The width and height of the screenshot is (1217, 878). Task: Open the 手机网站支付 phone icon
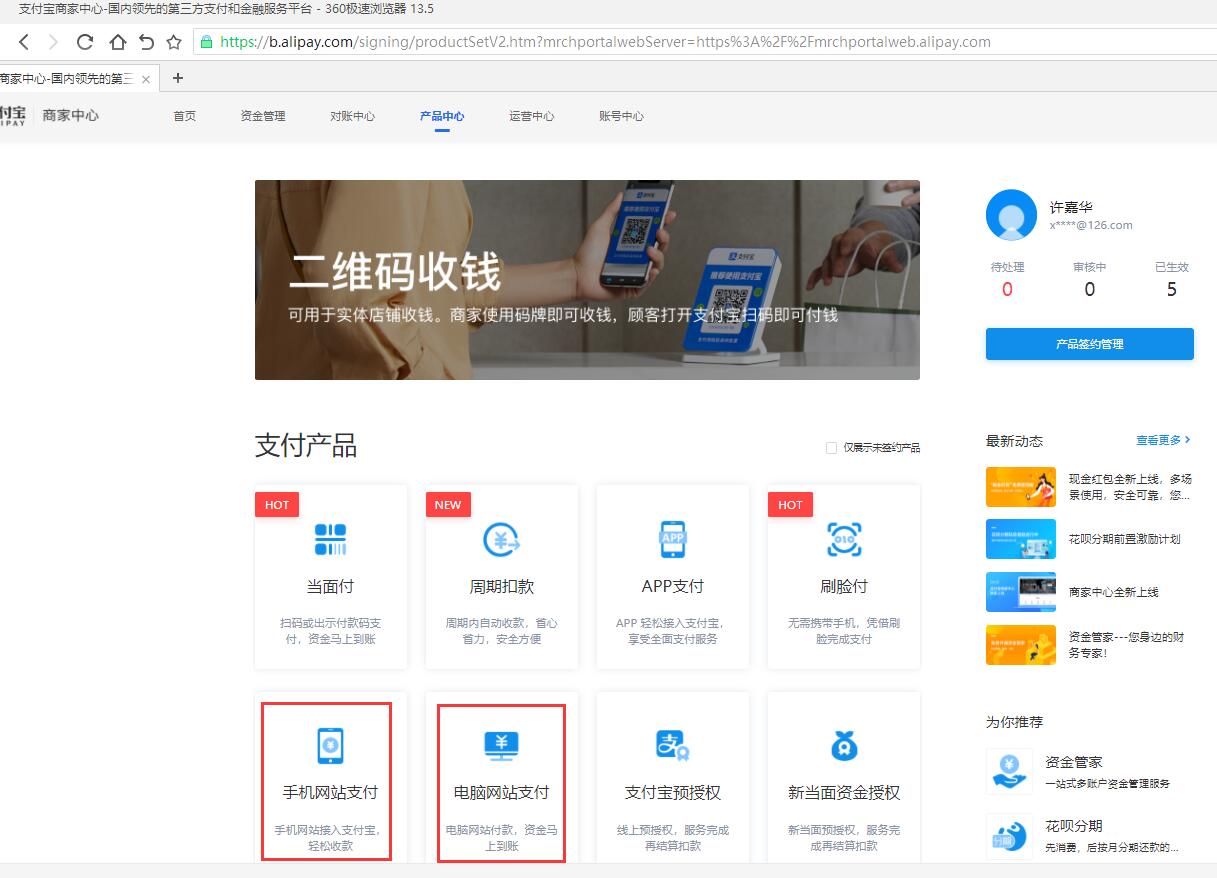[x=330, y=745]
